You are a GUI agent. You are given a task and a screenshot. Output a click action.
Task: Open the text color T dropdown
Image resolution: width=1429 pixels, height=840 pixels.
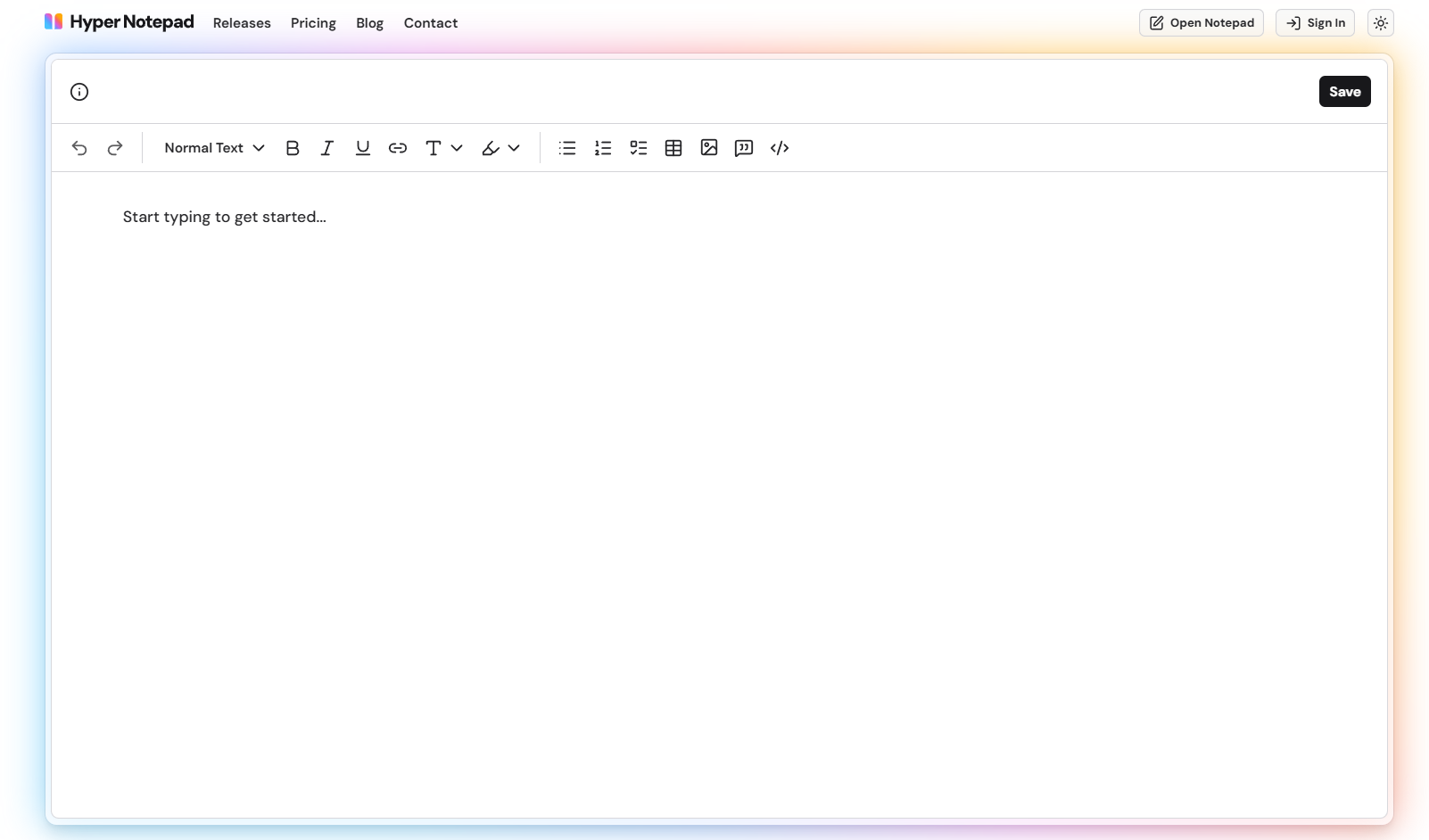click(443, 148)
